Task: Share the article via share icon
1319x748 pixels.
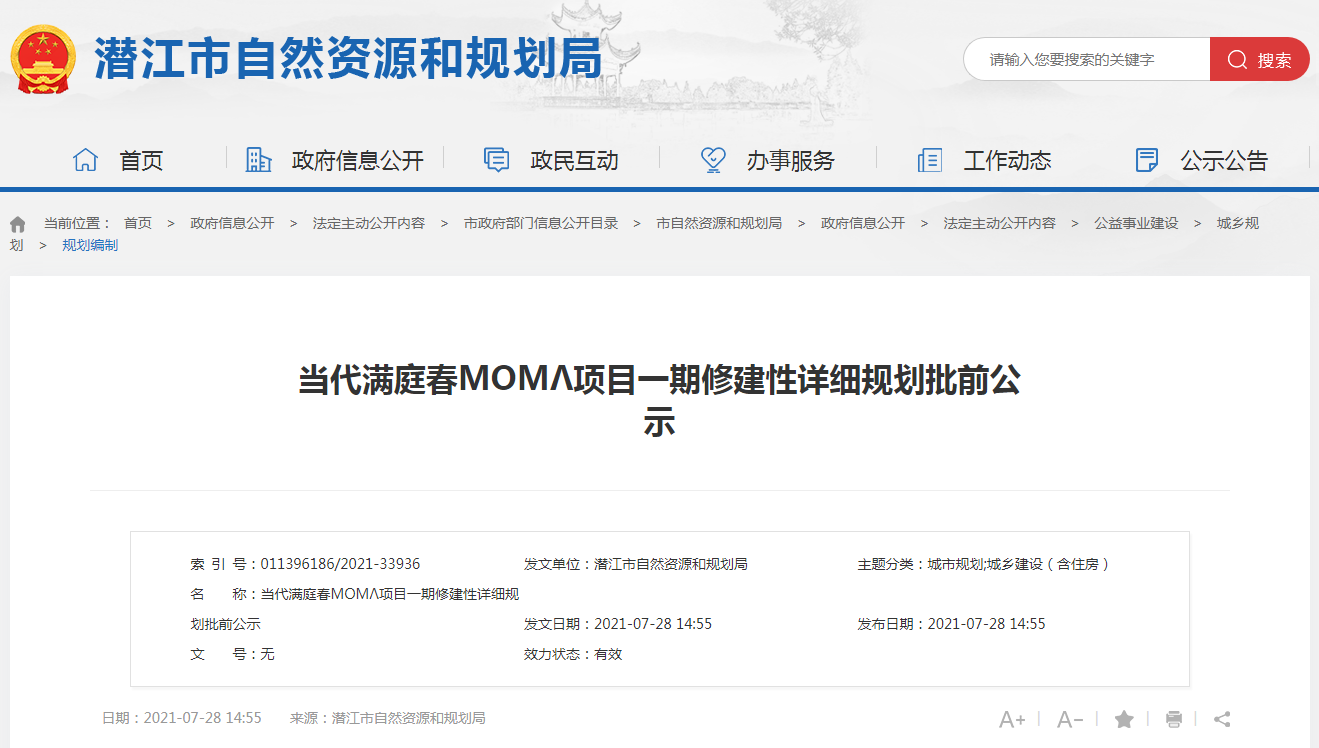Action: point(1222,719)
